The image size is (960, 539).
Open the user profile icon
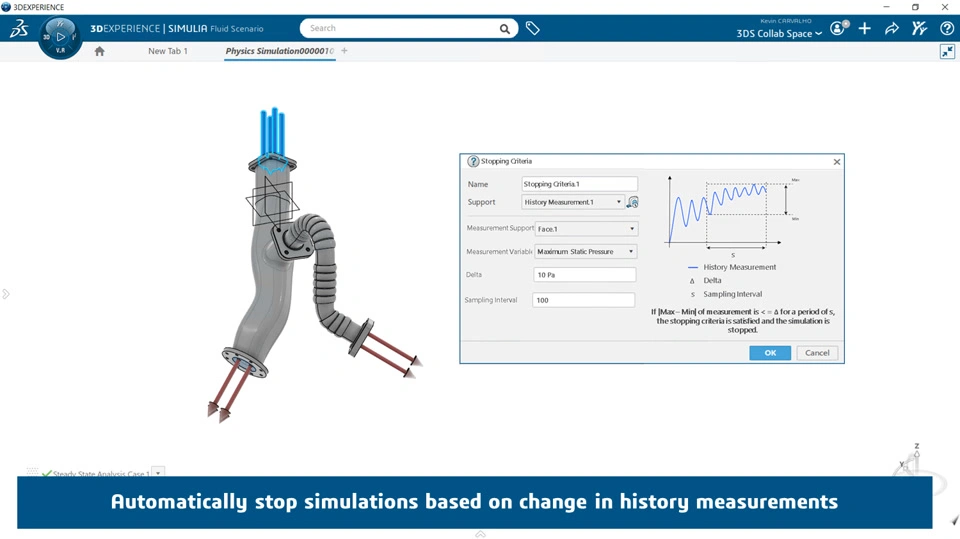[837, 29]
